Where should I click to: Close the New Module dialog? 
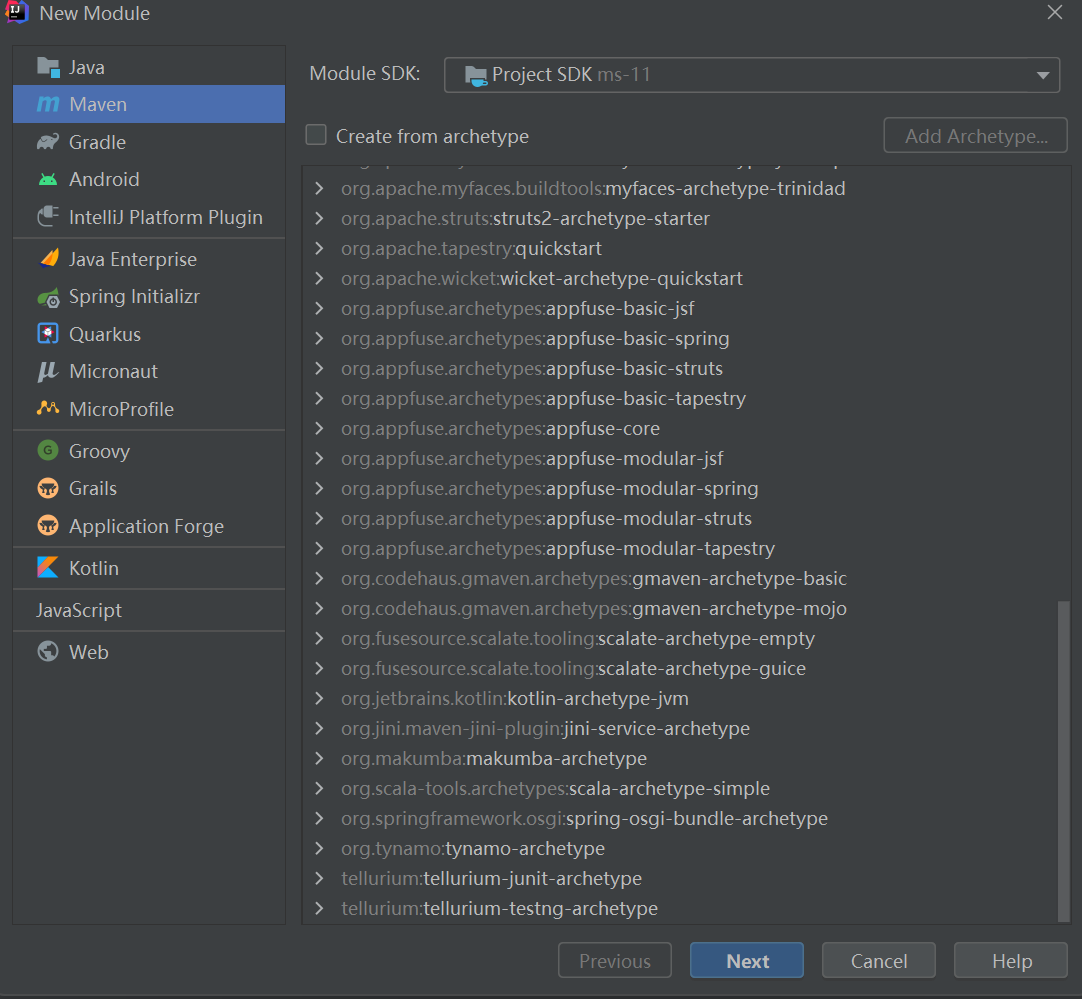pos(1054,12)
